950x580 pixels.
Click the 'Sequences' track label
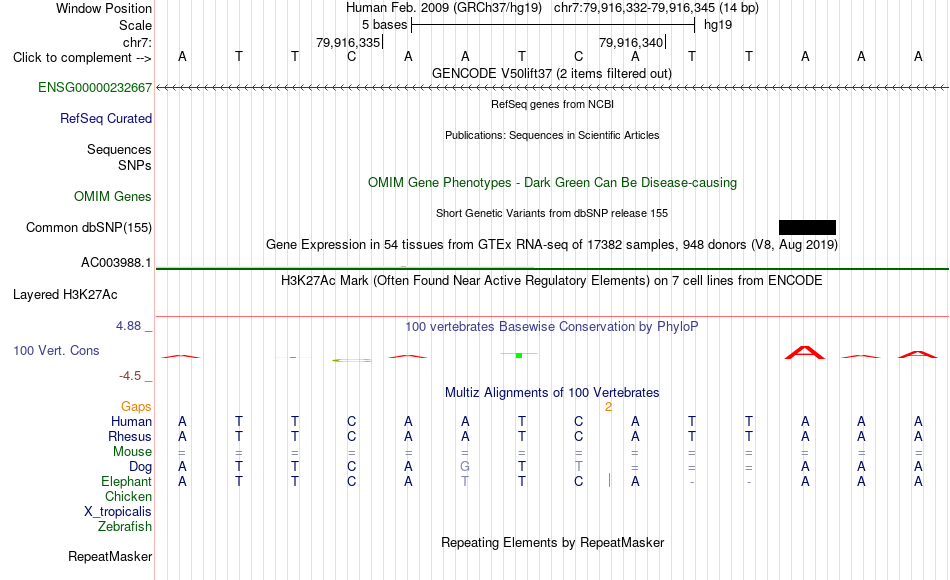click(x=119, y=149)
